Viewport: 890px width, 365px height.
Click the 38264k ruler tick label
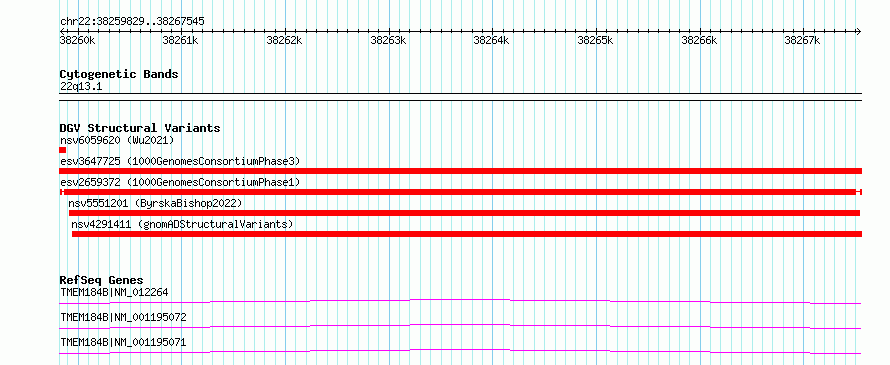coord(492,40)
